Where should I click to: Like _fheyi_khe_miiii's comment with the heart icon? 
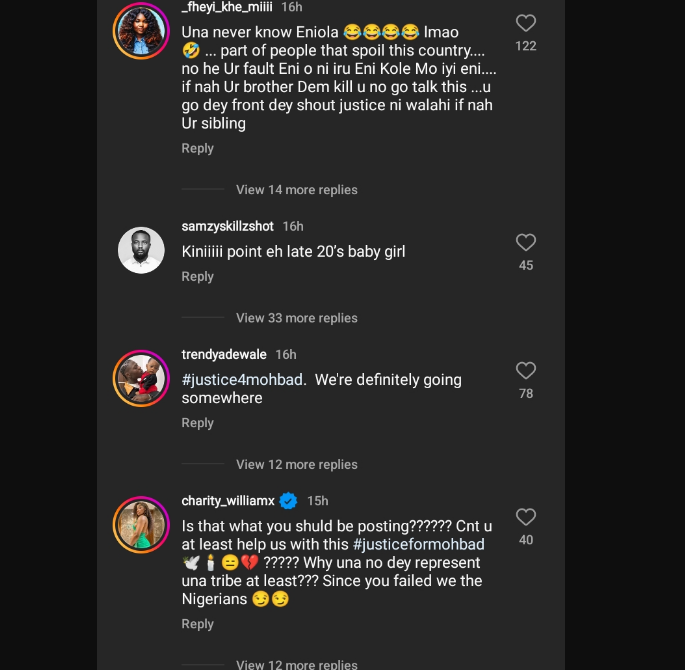click(x=526, y=23)
